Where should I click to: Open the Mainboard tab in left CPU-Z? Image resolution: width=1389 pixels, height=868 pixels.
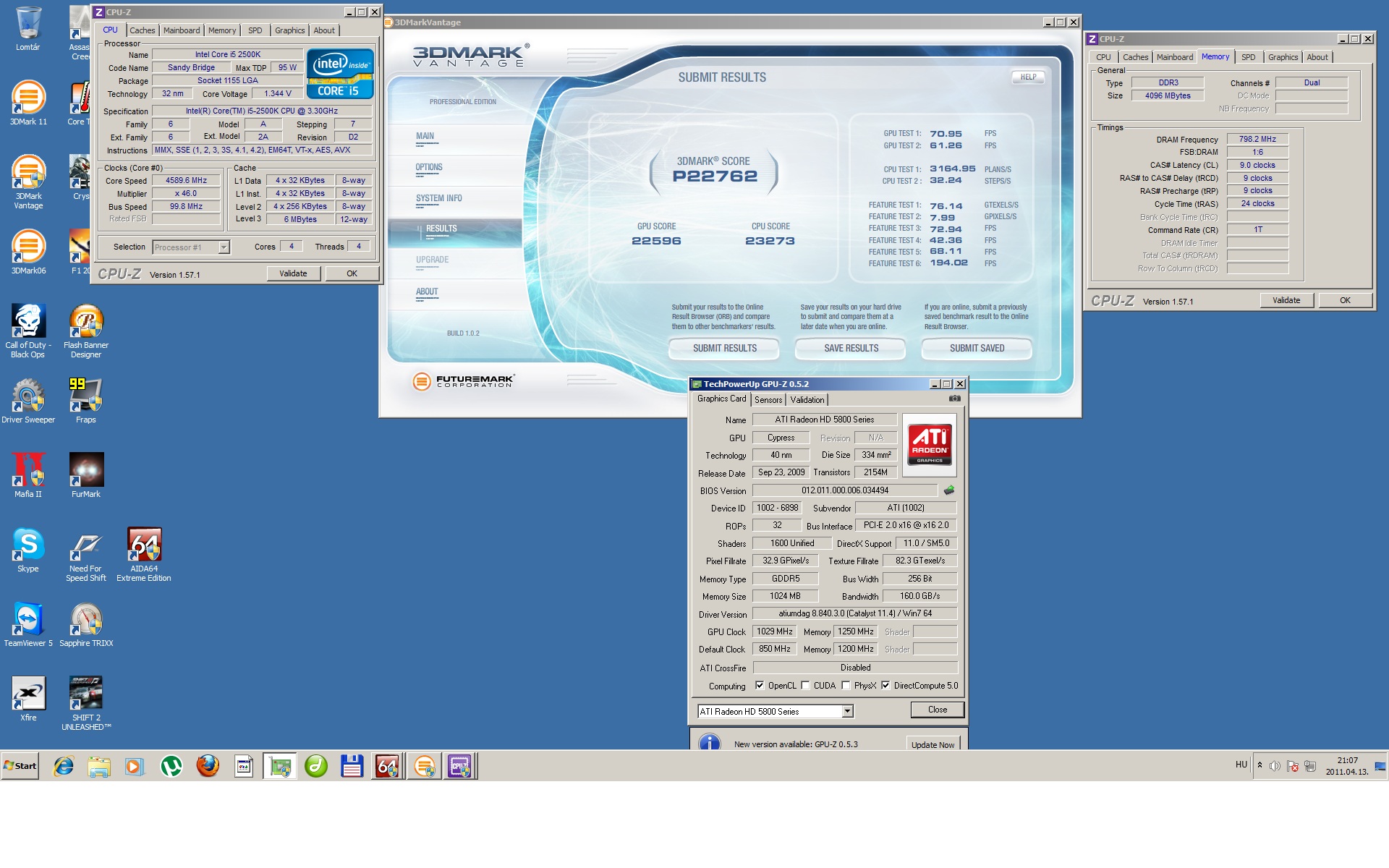pos(181,30)
